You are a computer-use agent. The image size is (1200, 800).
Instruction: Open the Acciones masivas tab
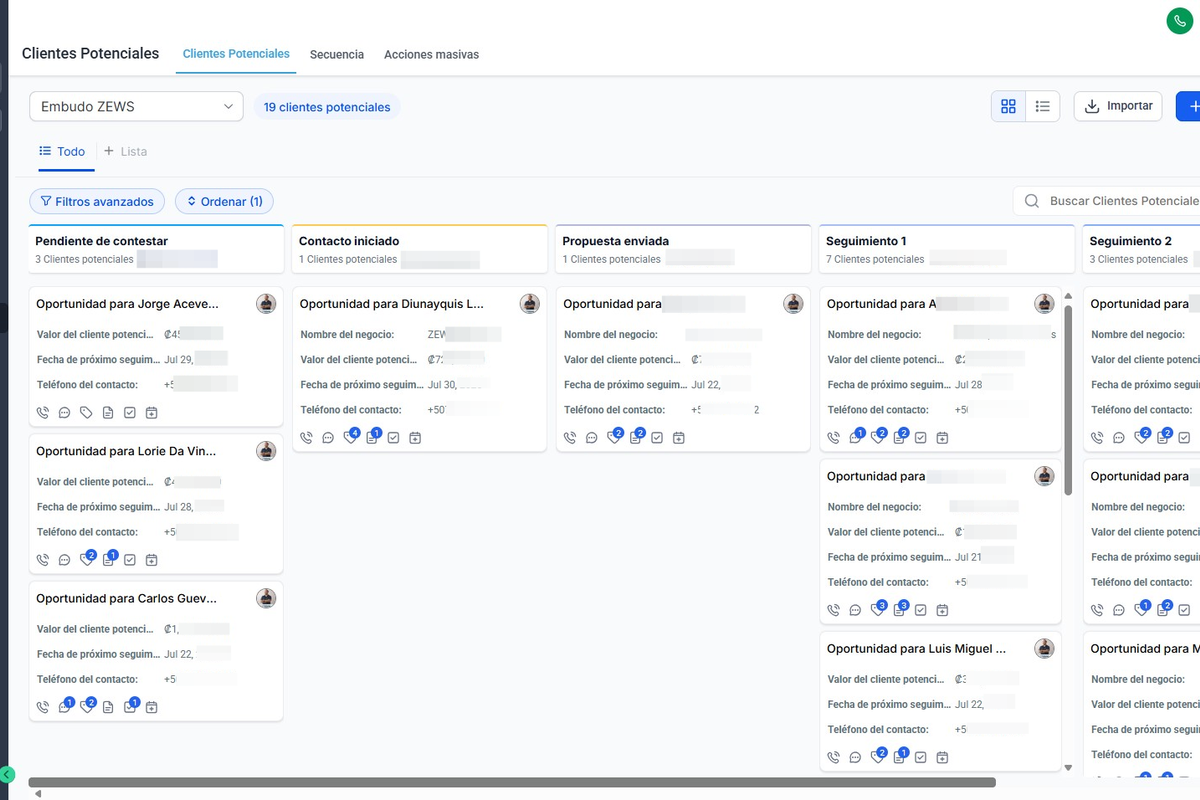431,54
